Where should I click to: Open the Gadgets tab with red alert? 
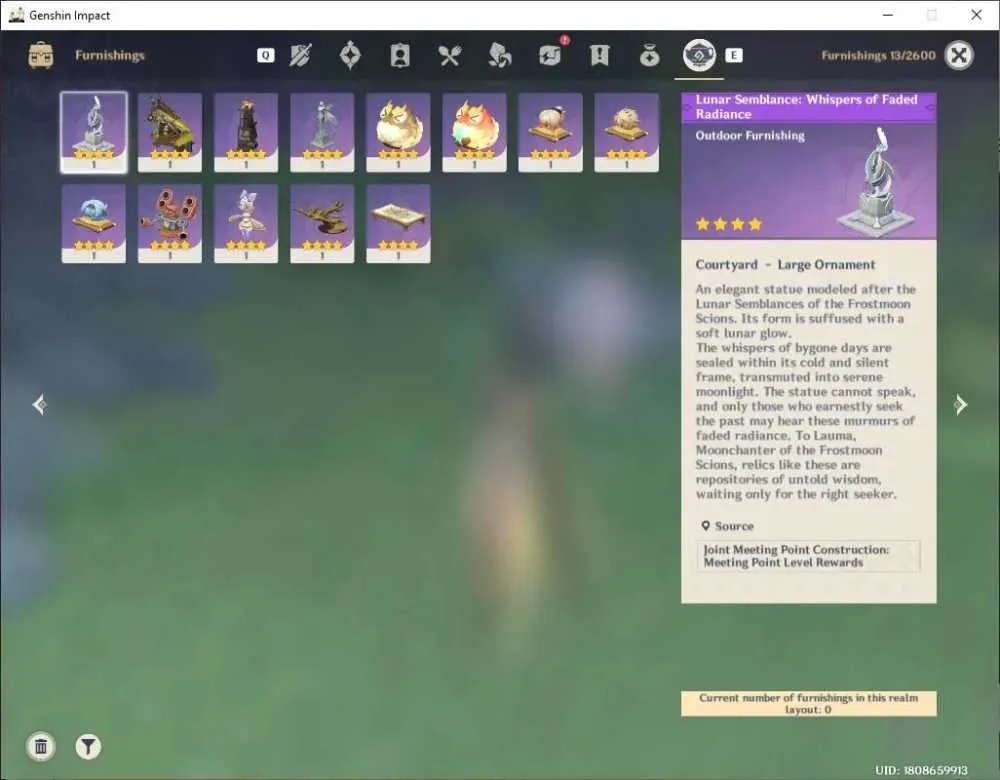[550, 55]
